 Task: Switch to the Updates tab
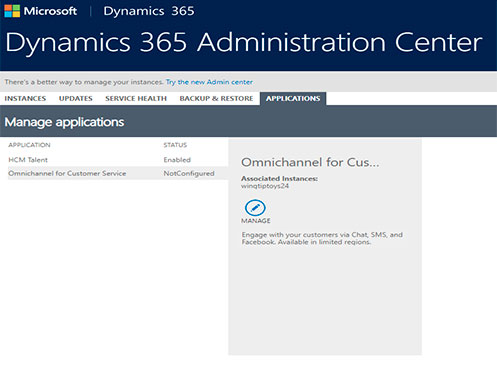tap(76, 99)
